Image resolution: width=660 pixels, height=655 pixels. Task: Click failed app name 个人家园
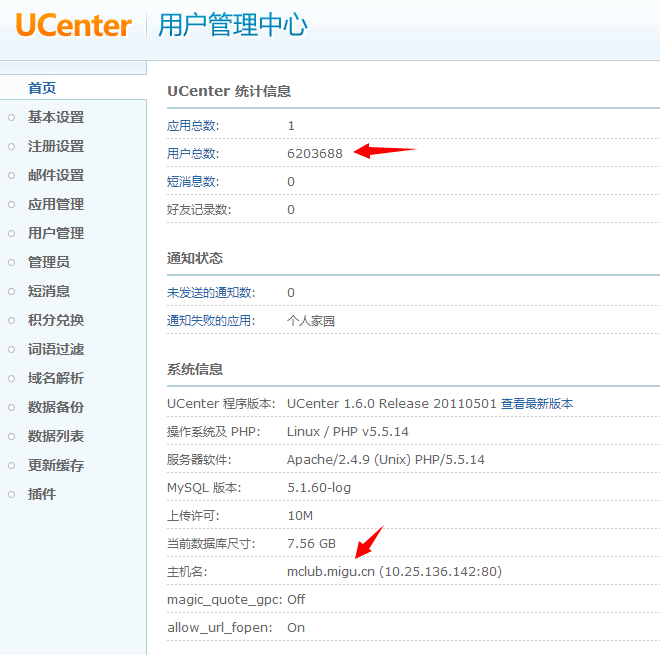[311, 321]
